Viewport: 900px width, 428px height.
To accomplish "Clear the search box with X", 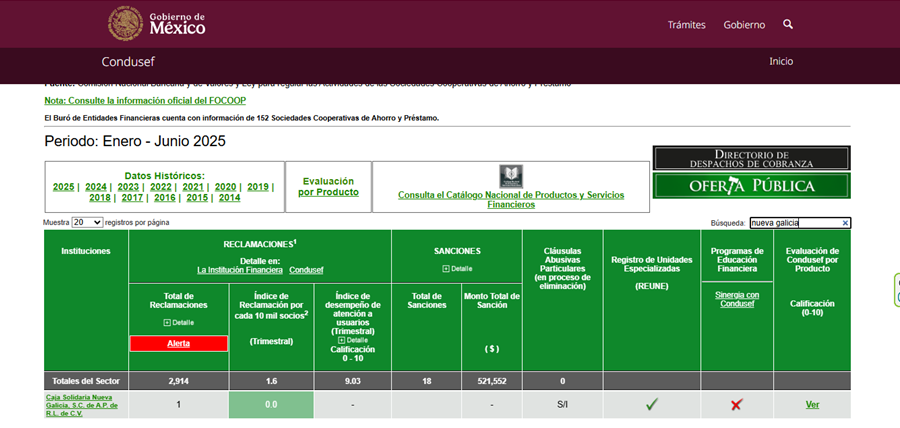I will (845, 223).
